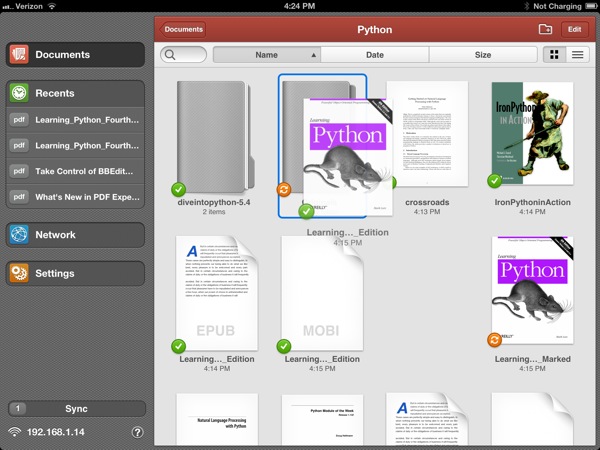Tap the Sync button
The height and width of the screenshot is (450, 600).
click(x=77, y=408)
